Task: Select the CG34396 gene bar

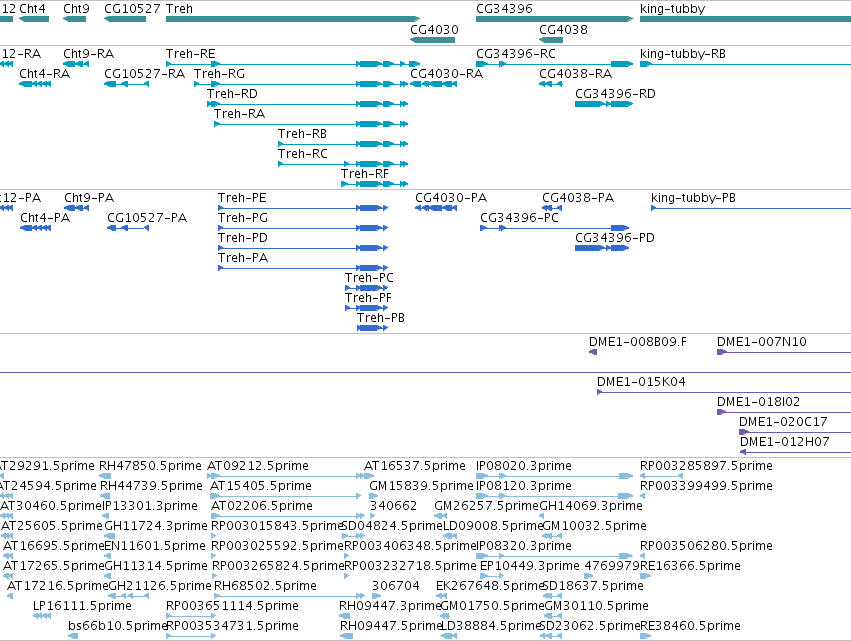Action: coord(555,19)
